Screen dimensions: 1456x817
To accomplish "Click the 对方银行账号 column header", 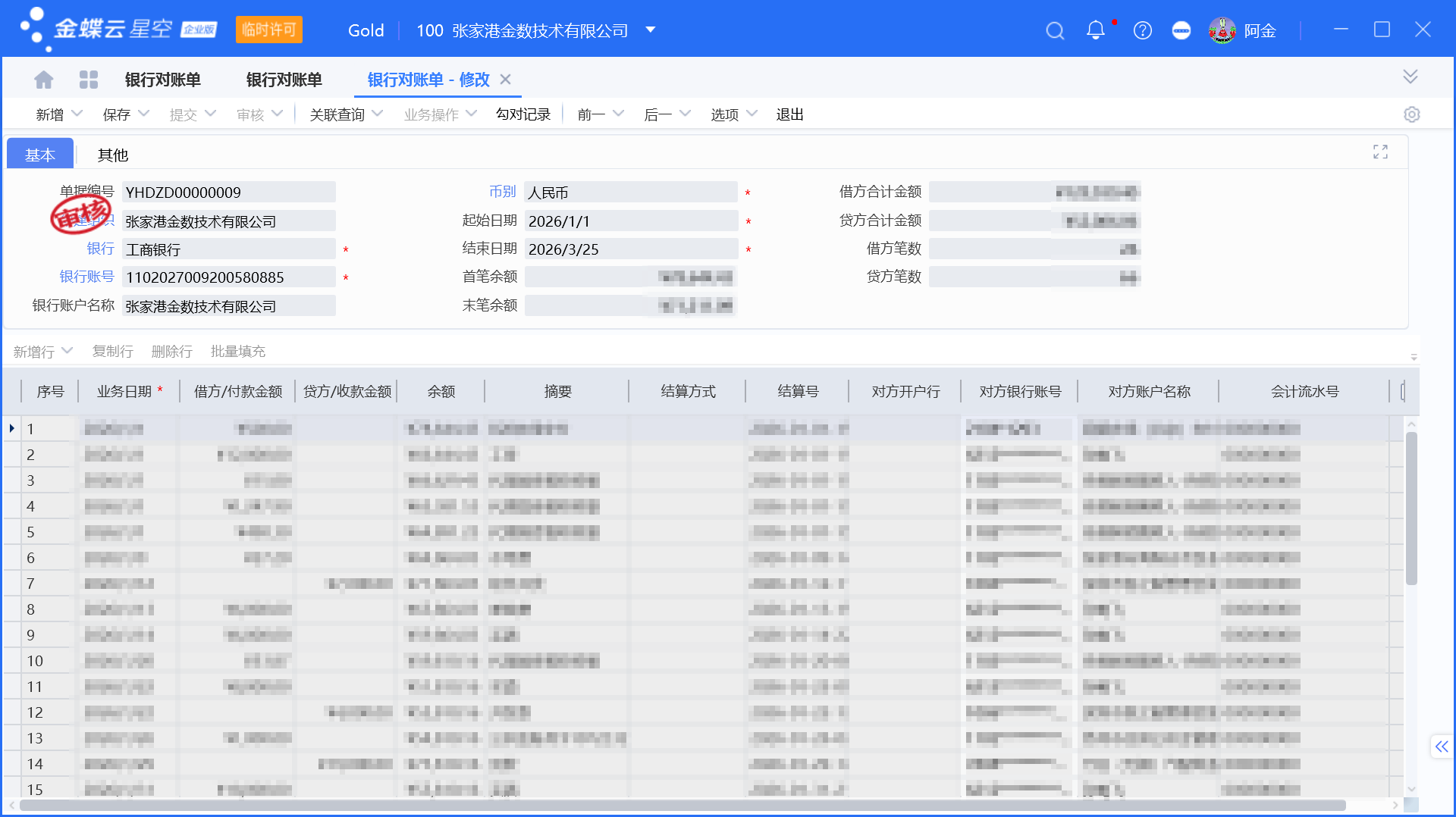I will 1020,391.
